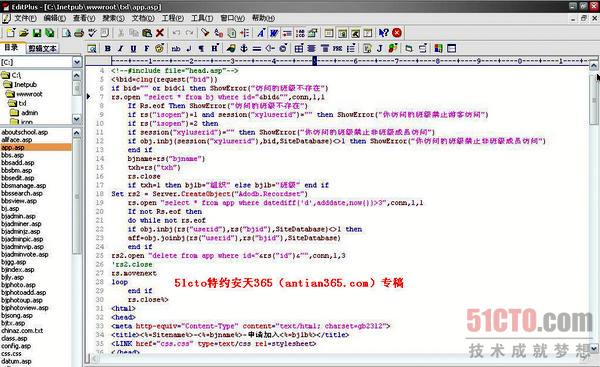Open the 文件(F) menu
The height and width of the screenshot is (367, 600).
pyautogui.click(x=25, y=18)
